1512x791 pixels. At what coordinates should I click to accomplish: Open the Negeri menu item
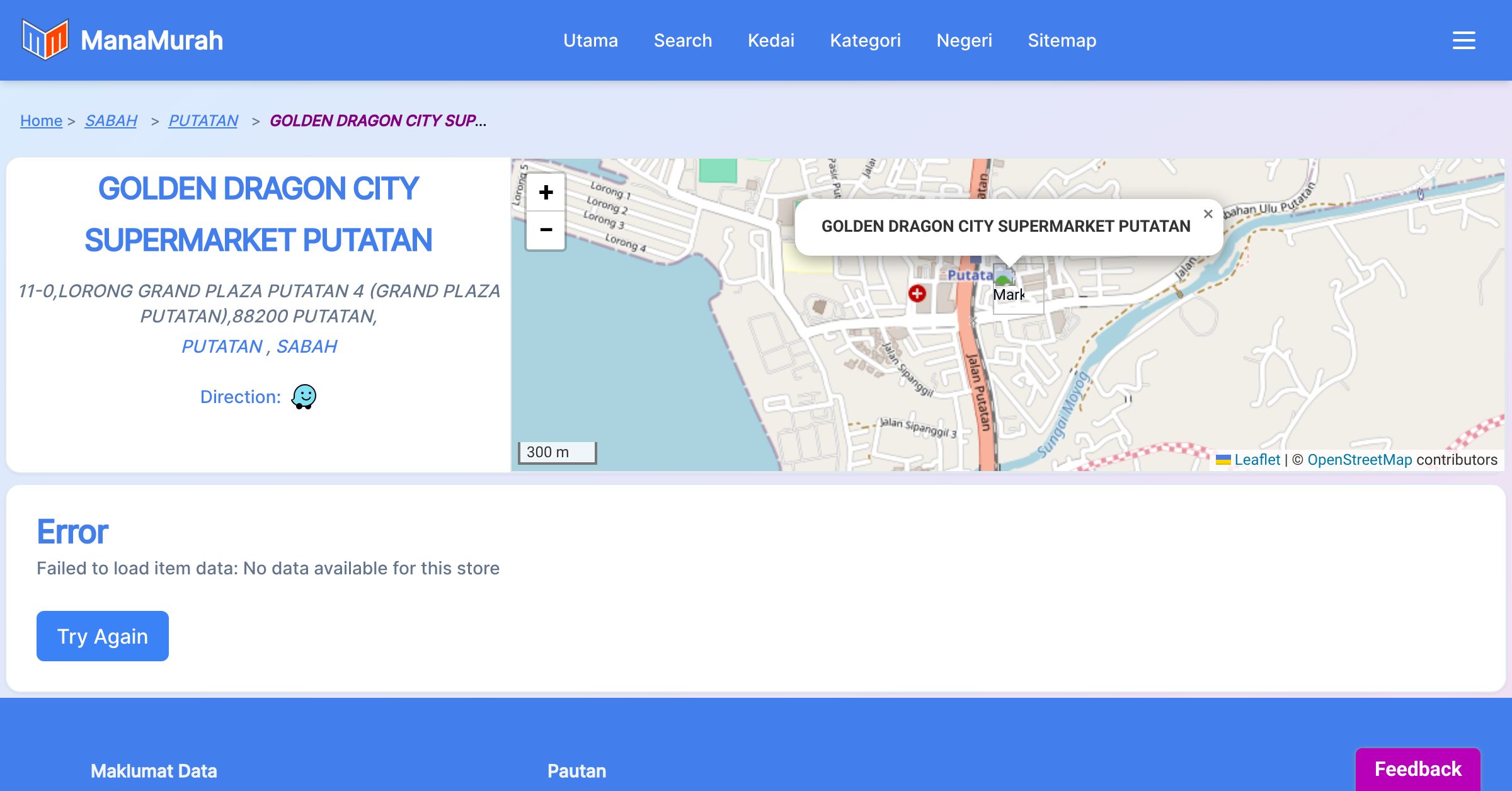pos(964,40)
